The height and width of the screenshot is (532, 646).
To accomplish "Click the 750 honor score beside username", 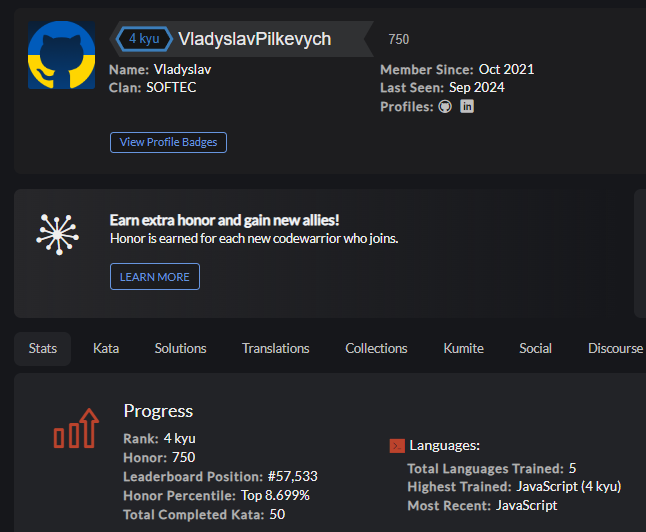I will coord(399,40).
